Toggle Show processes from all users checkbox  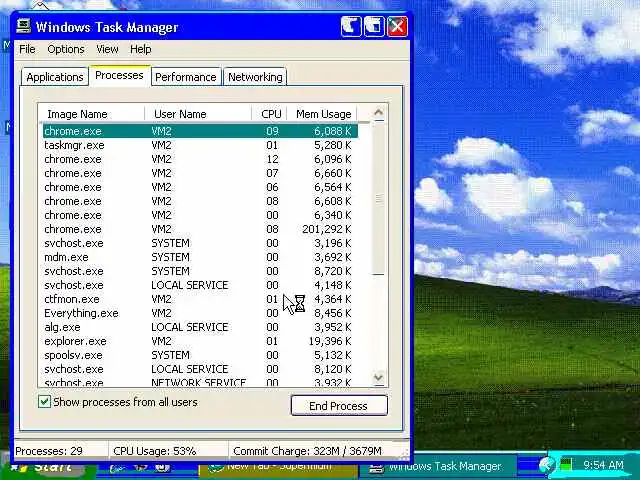point(44,402)
